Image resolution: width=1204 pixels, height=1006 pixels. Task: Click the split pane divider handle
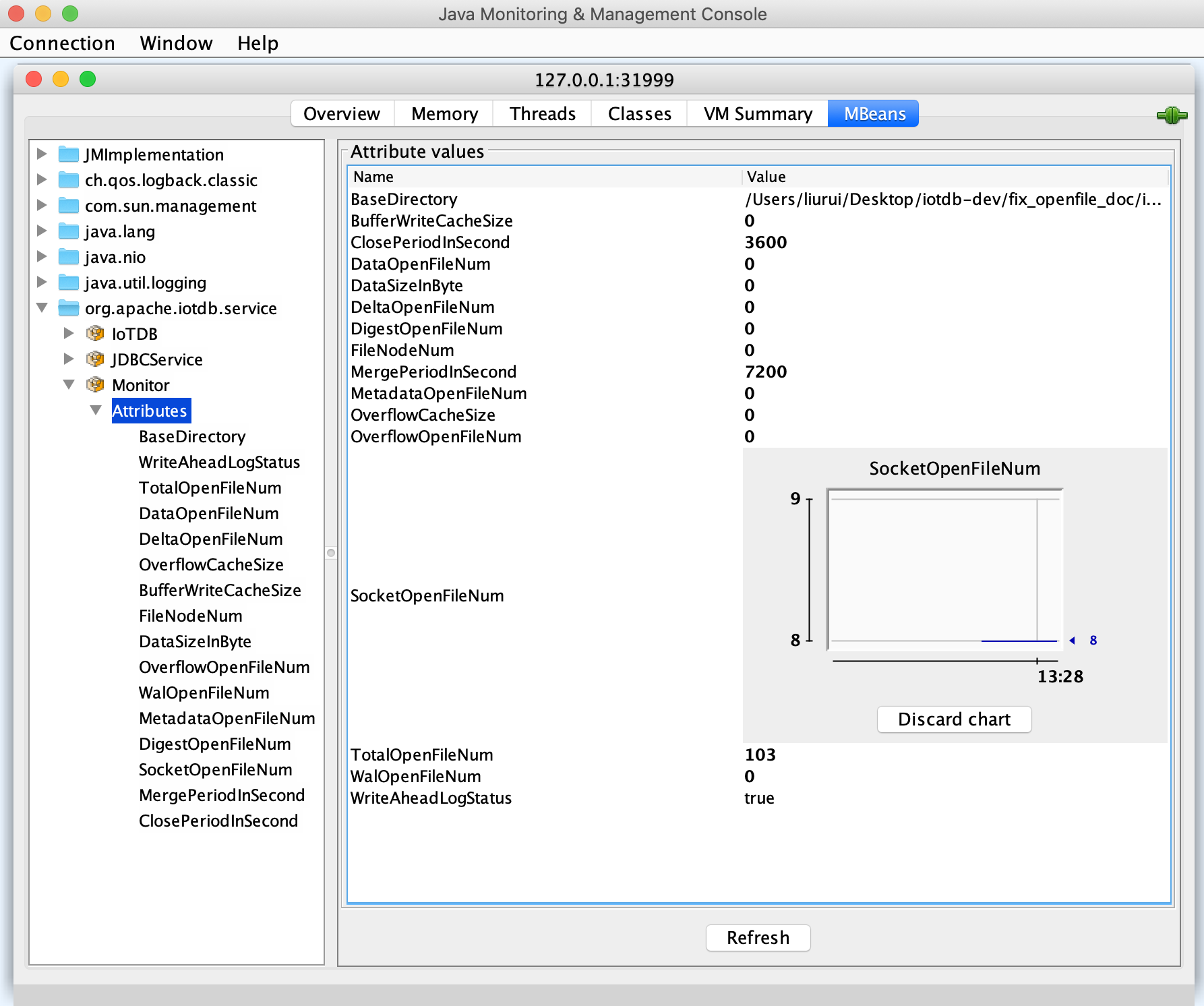[331, 553]
